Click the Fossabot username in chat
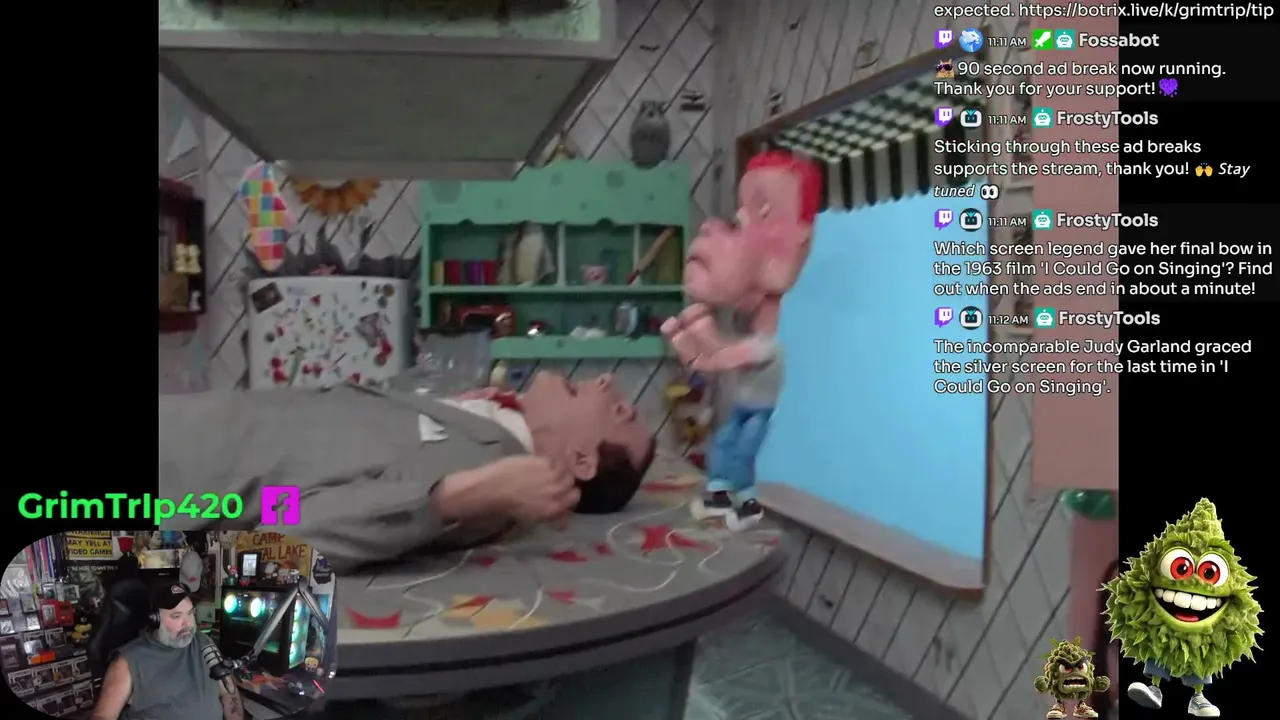The width and height of the screenshot is (1280, 720). point(1119,40)
